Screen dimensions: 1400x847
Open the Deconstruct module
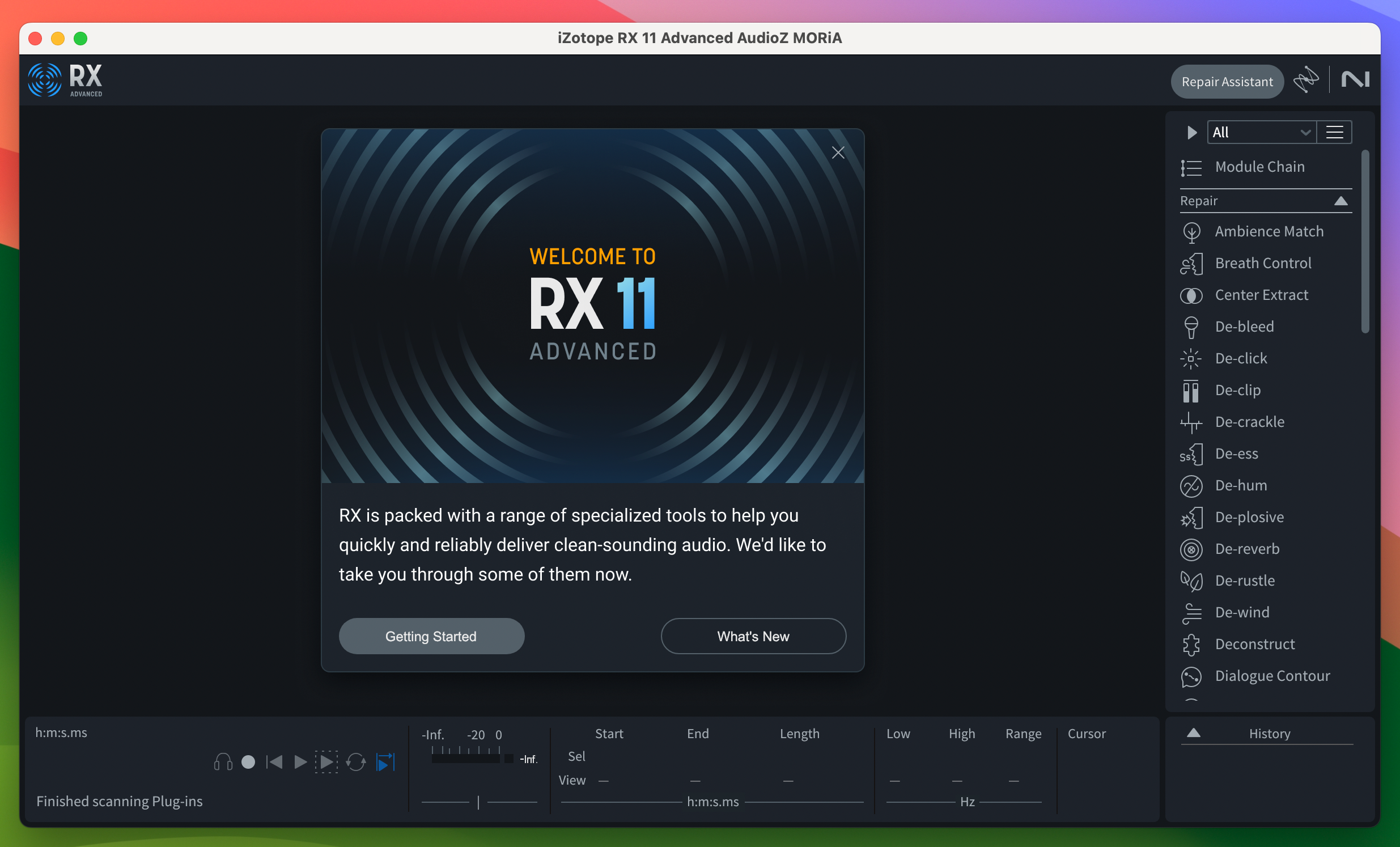[x=1238, y=644]
